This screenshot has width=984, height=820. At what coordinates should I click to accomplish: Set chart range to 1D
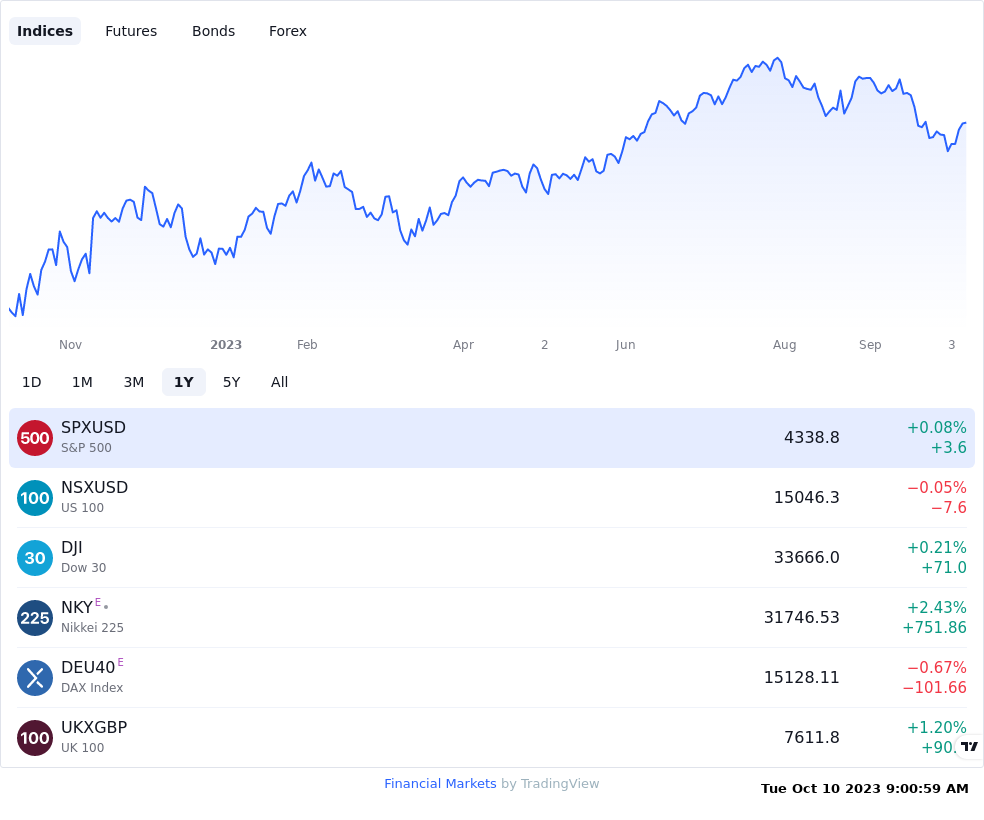pyautogui.click(x=31, y=382)
